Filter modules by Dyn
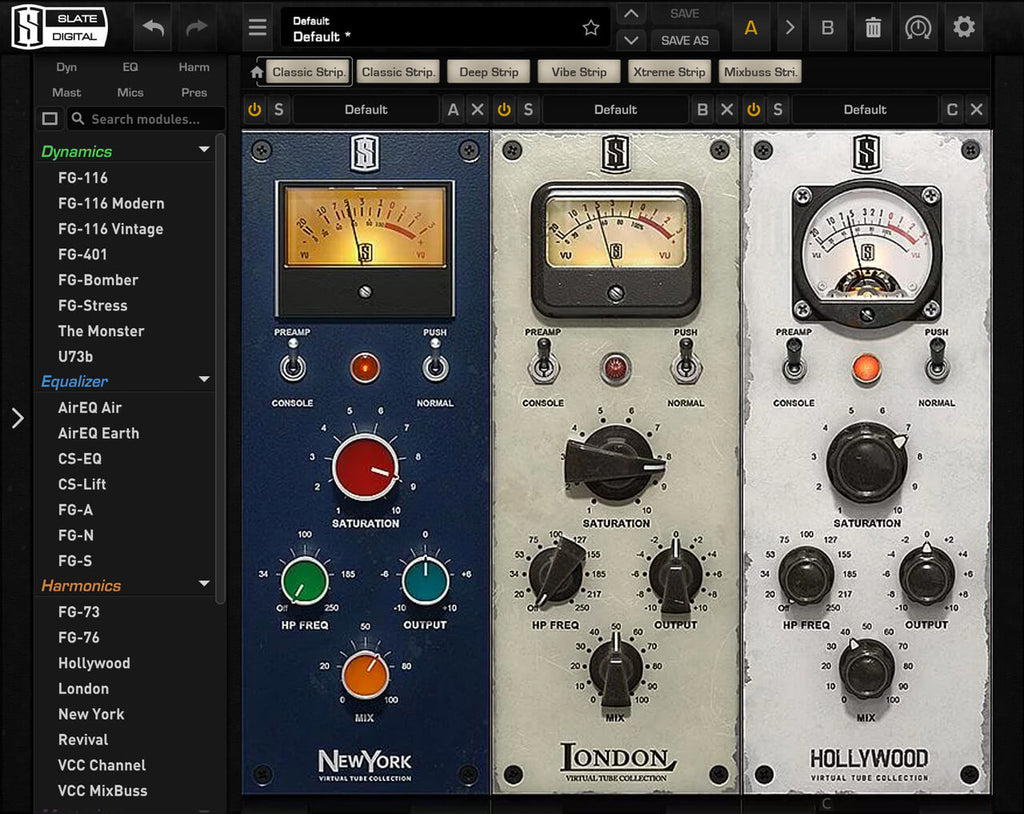Screen dimensions: 1024x814 67,67
